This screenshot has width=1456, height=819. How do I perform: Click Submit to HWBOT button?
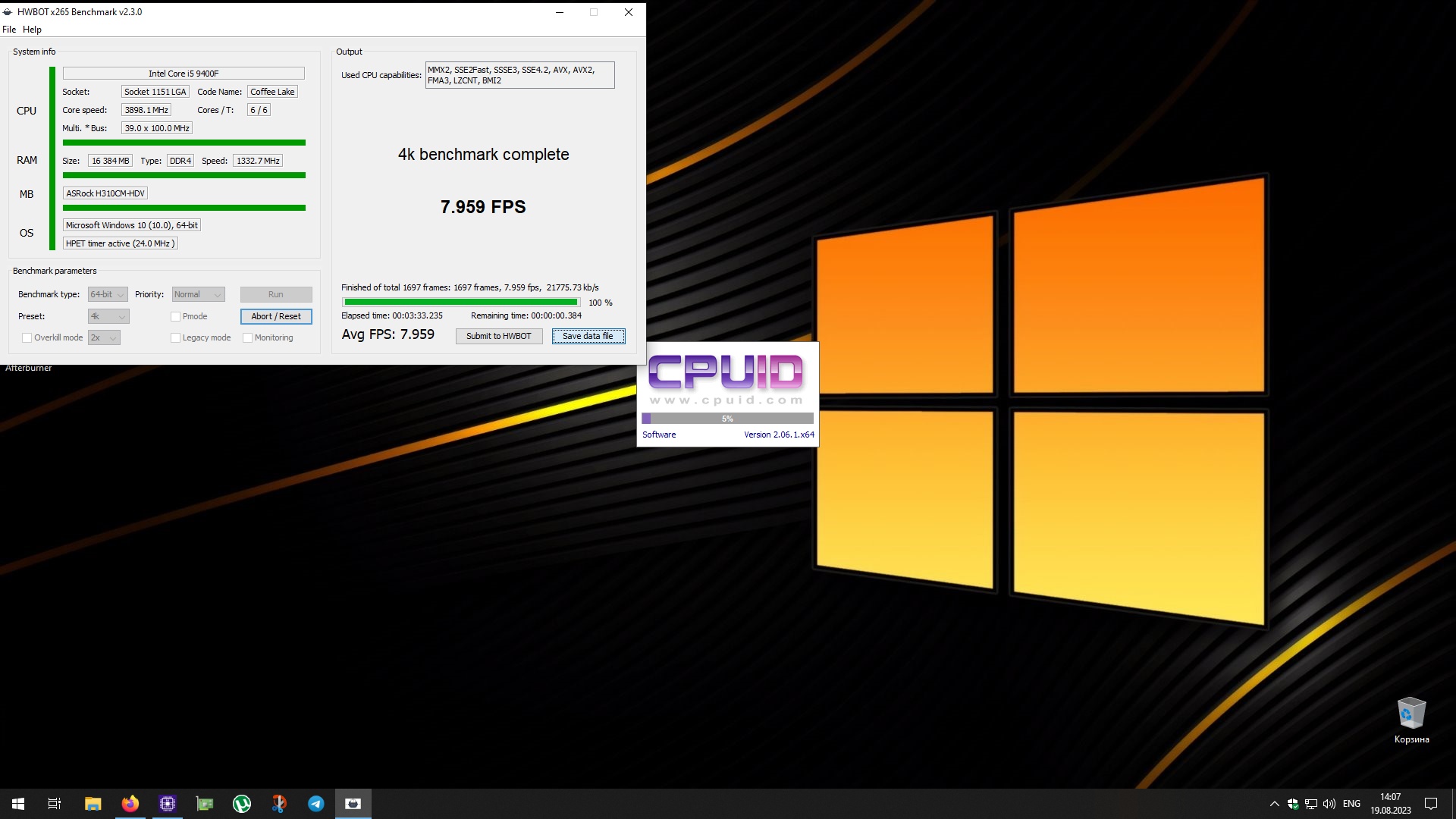pos(499,336)
